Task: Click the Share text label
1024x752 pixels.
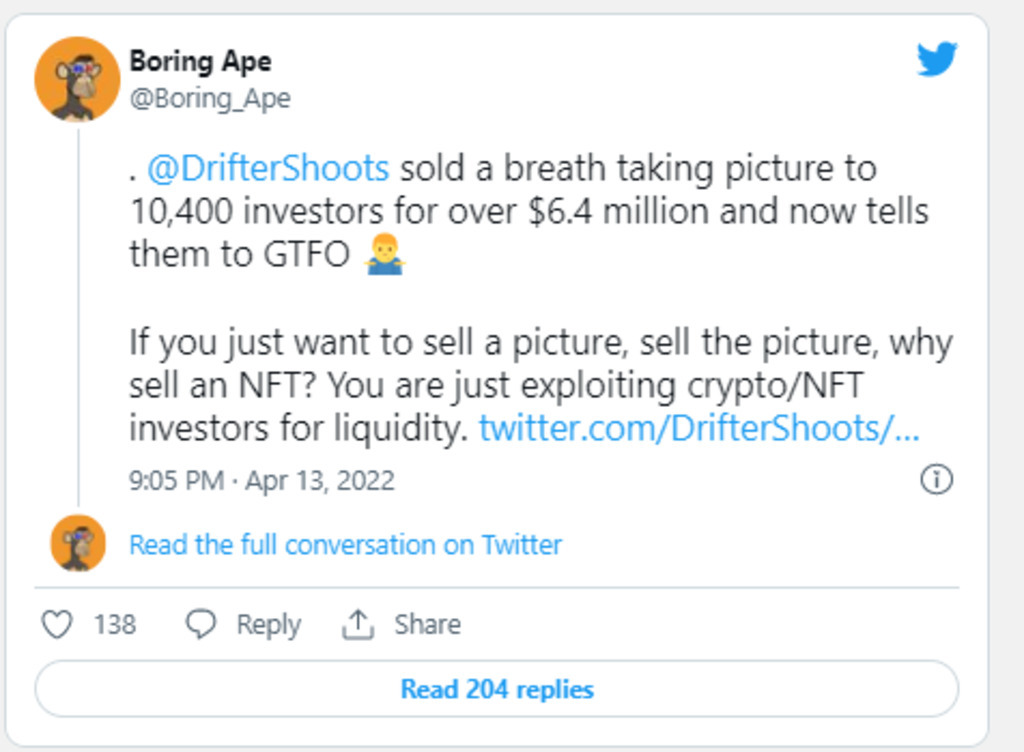Action: (427, 625)
